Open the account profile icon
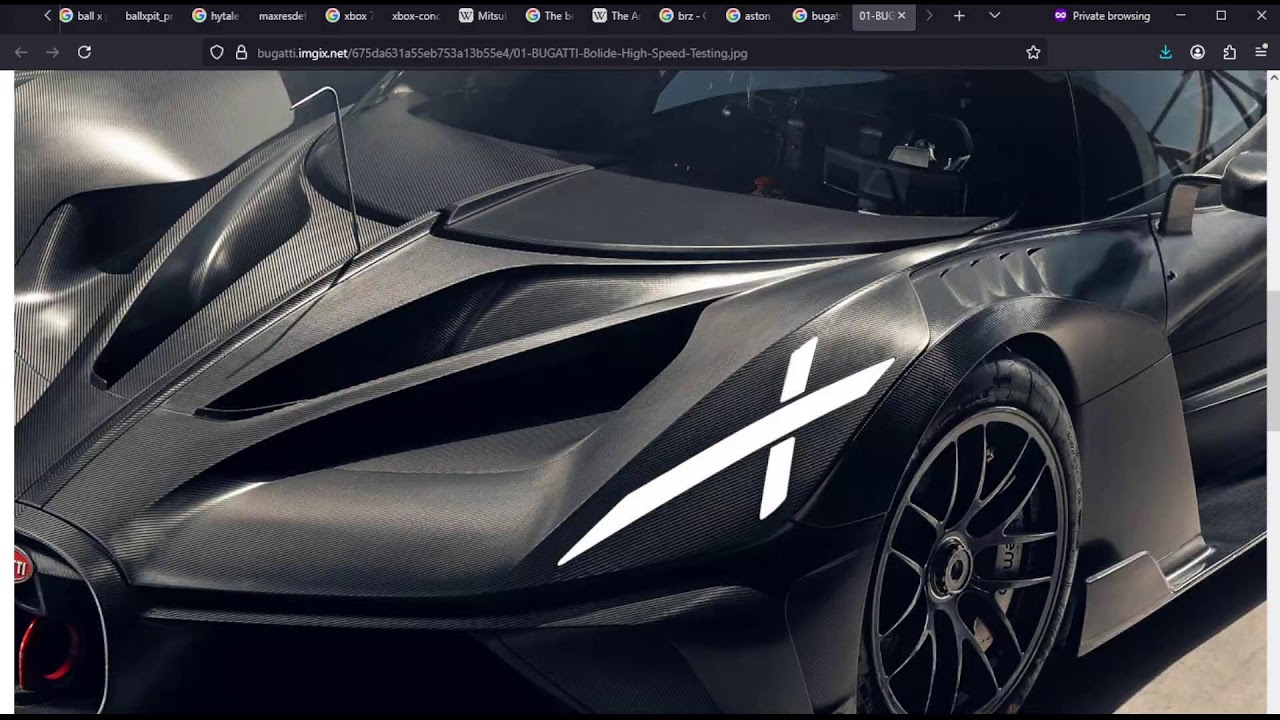1280x720 pixels. point(1198,52)
